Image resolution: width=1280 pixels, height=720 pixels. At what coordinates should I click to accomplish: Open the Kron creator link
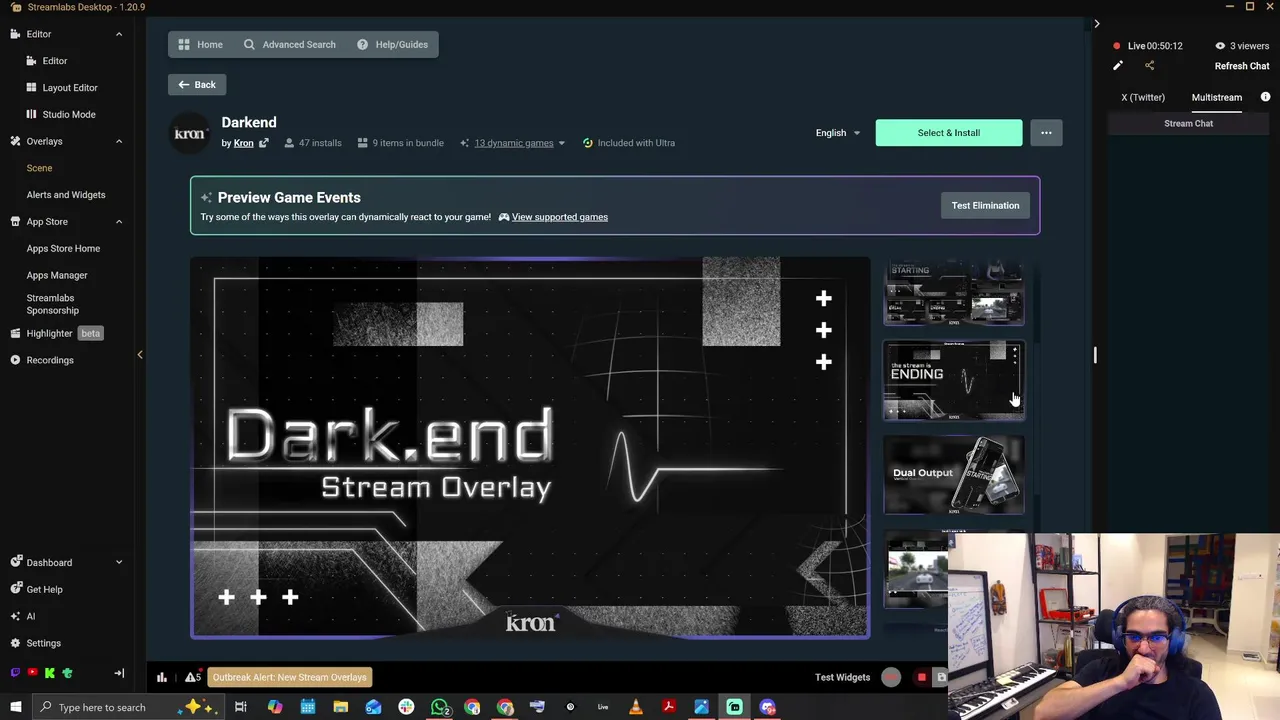pyautogui.click(x=243, y=143)
